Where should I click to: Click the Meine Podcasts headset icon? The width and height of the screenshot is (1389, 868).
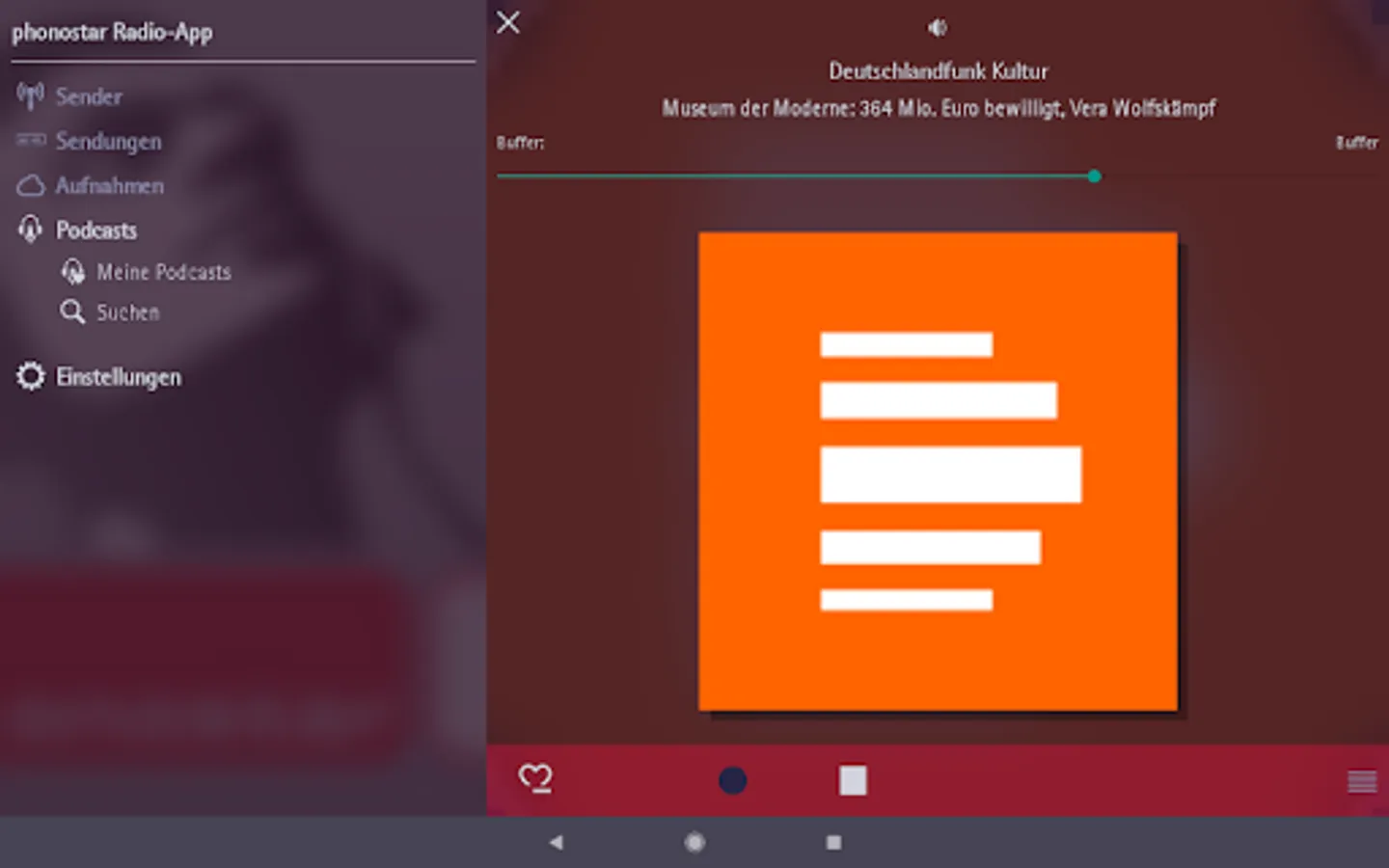pos(72,272)
